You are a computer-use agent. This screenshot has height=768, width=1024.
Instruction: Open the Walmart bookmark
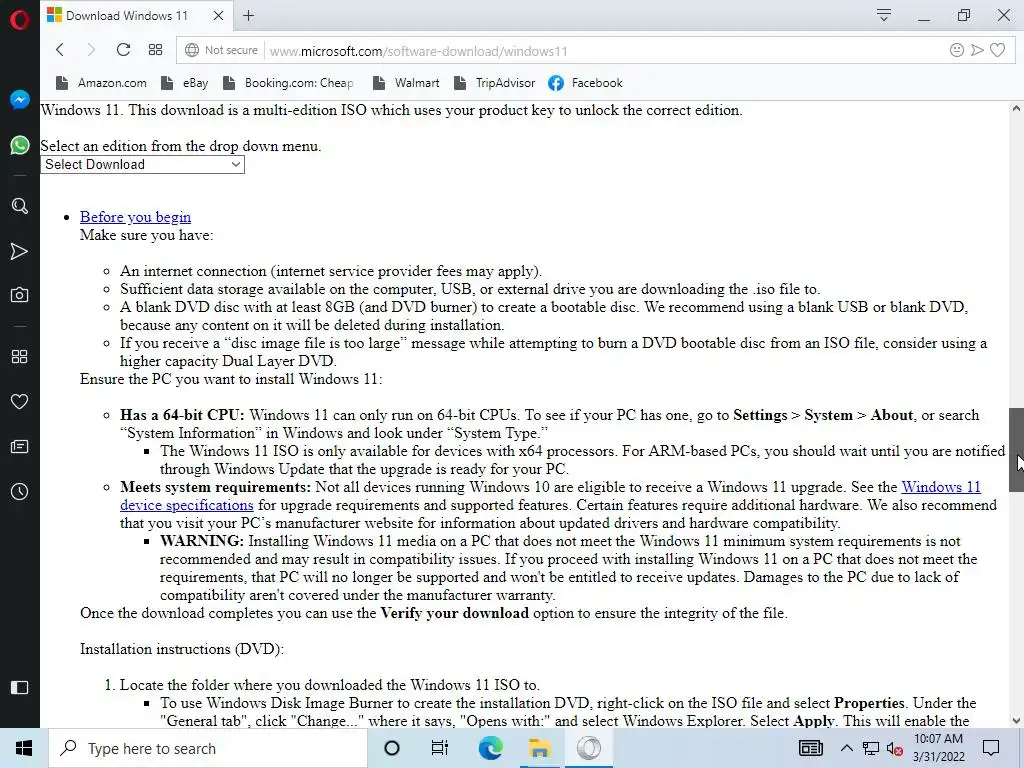click(x=406, y=83)
